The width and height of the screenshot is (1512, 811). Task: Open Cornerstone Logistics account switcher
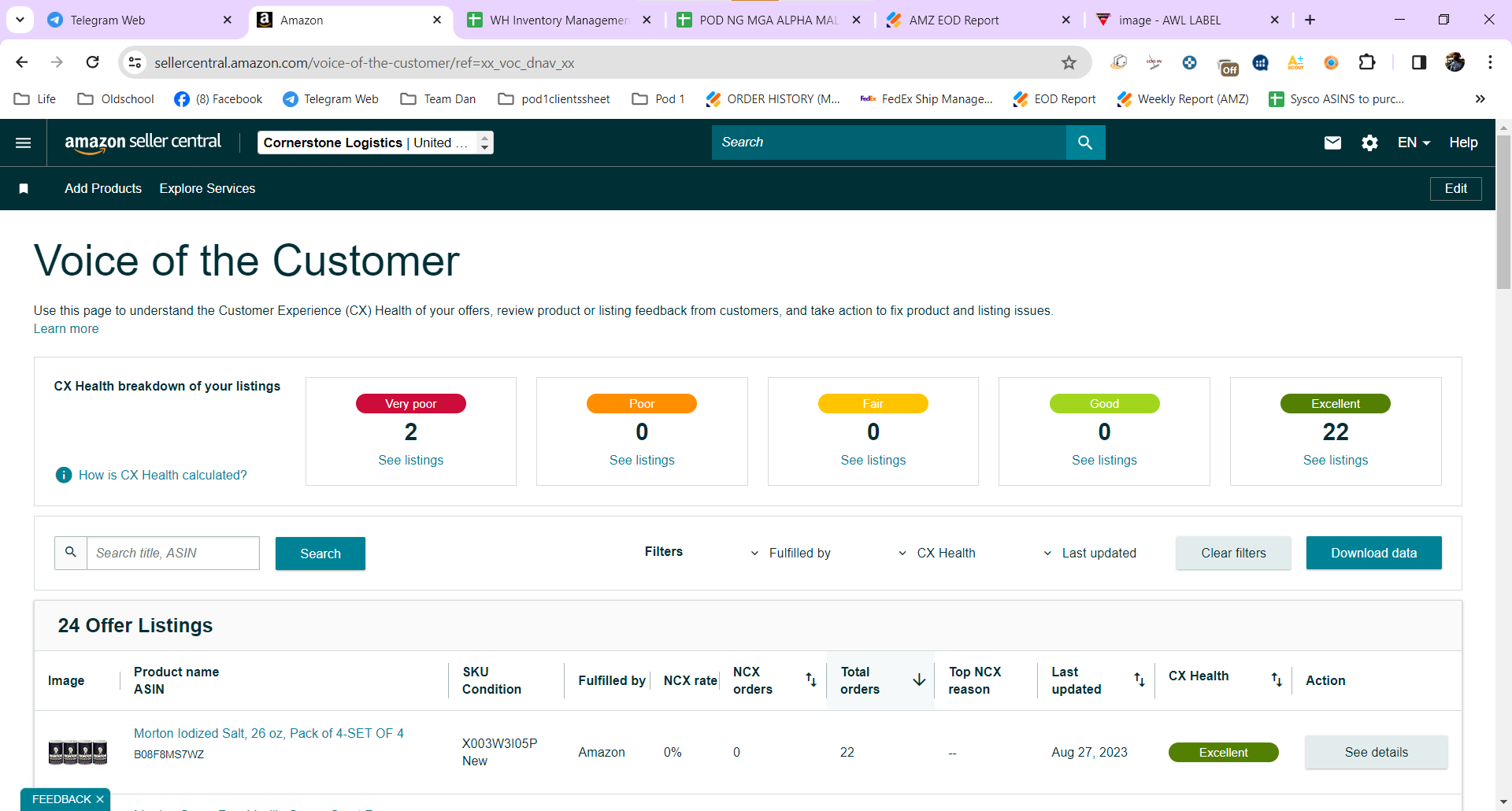[x=376, y=143]
